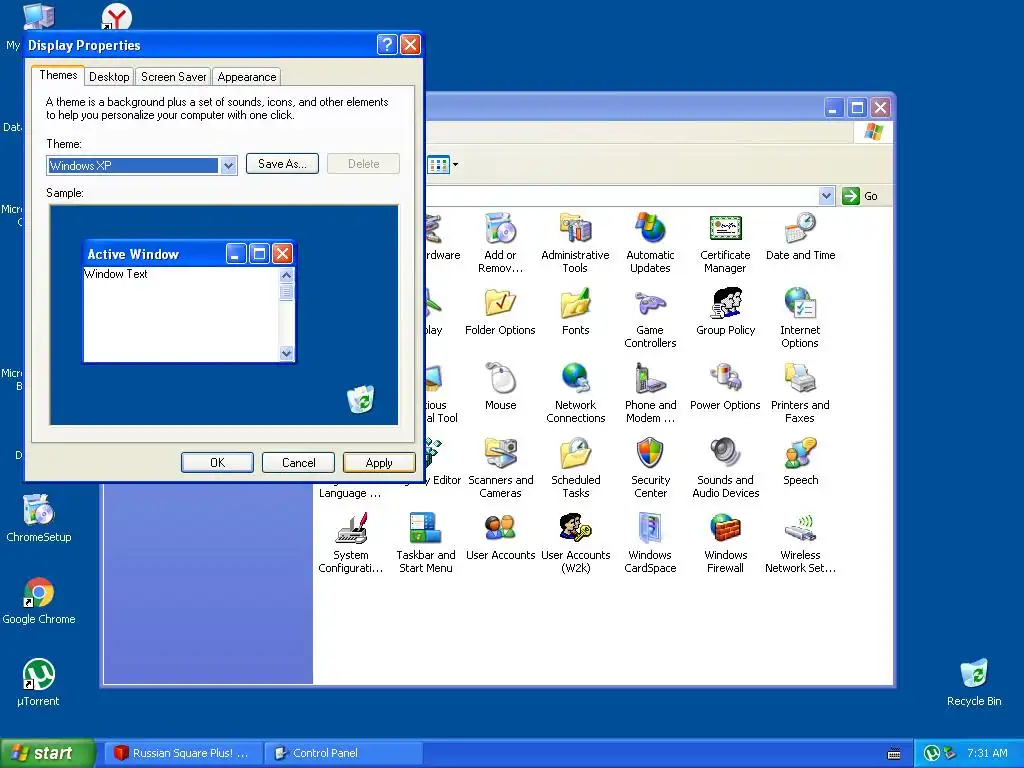Open Power Options applet
The width and height of the screenshot is (1024, 768).
click(x=725, y=379)
